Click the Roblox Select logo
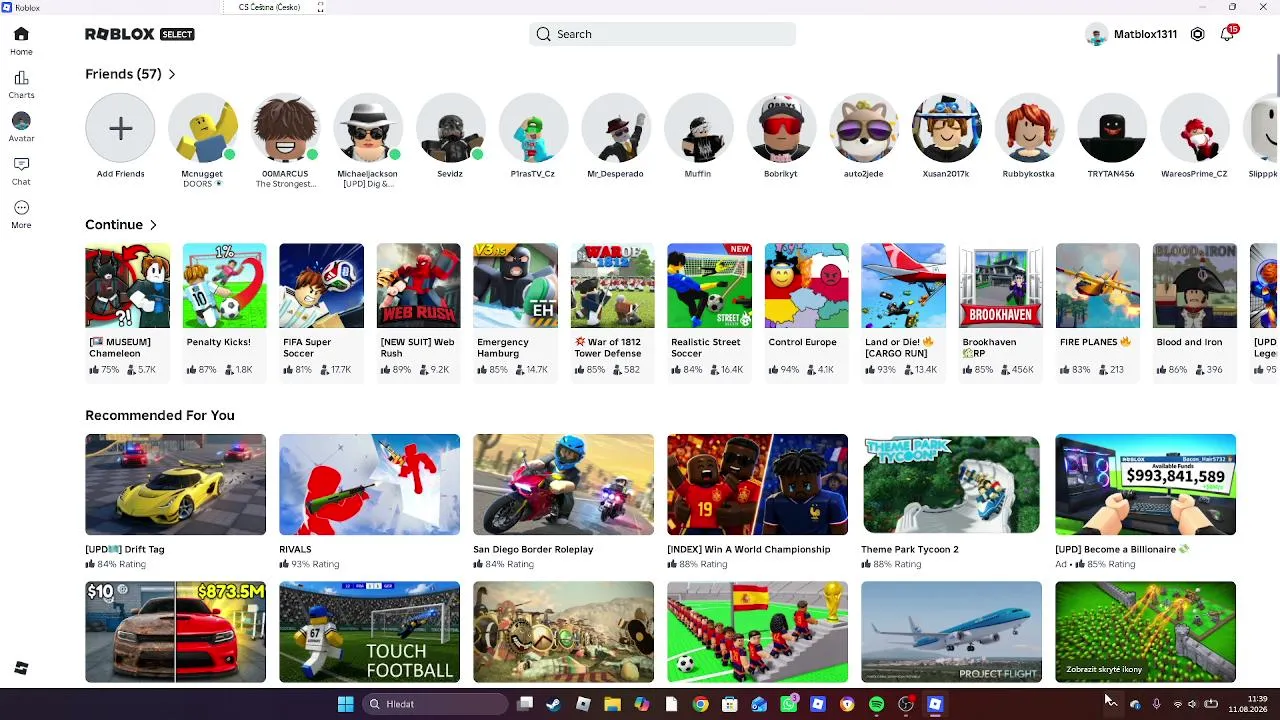The width and height of the screenshot is (1280, 720). tap(140, 34)
